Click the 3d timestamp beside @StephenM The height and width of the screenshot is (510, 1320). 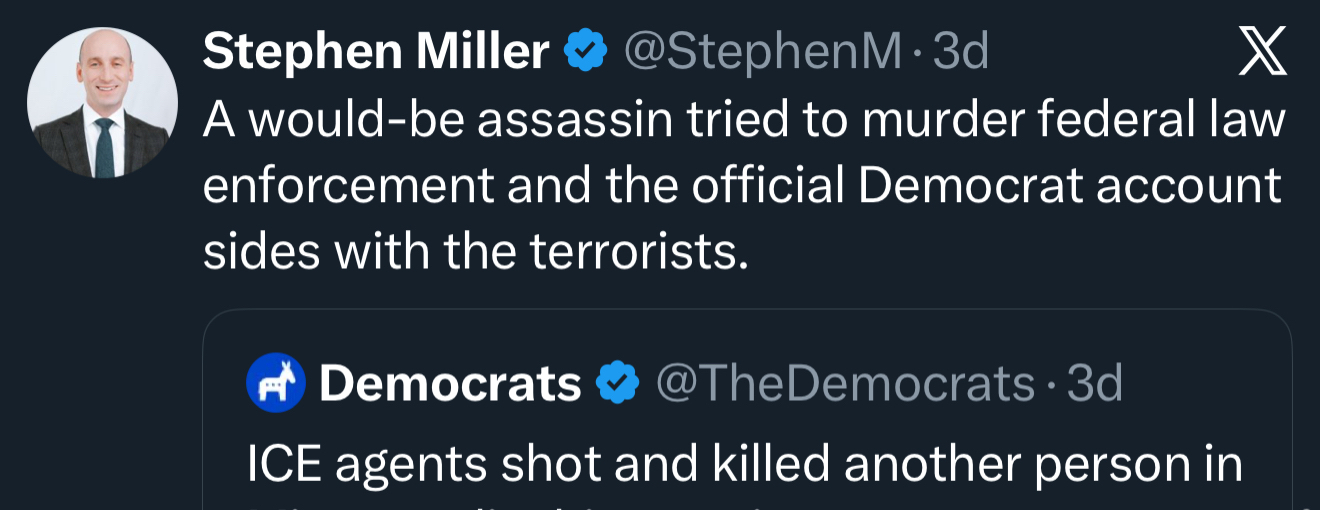pyautogui.click(x=961, y=52)
